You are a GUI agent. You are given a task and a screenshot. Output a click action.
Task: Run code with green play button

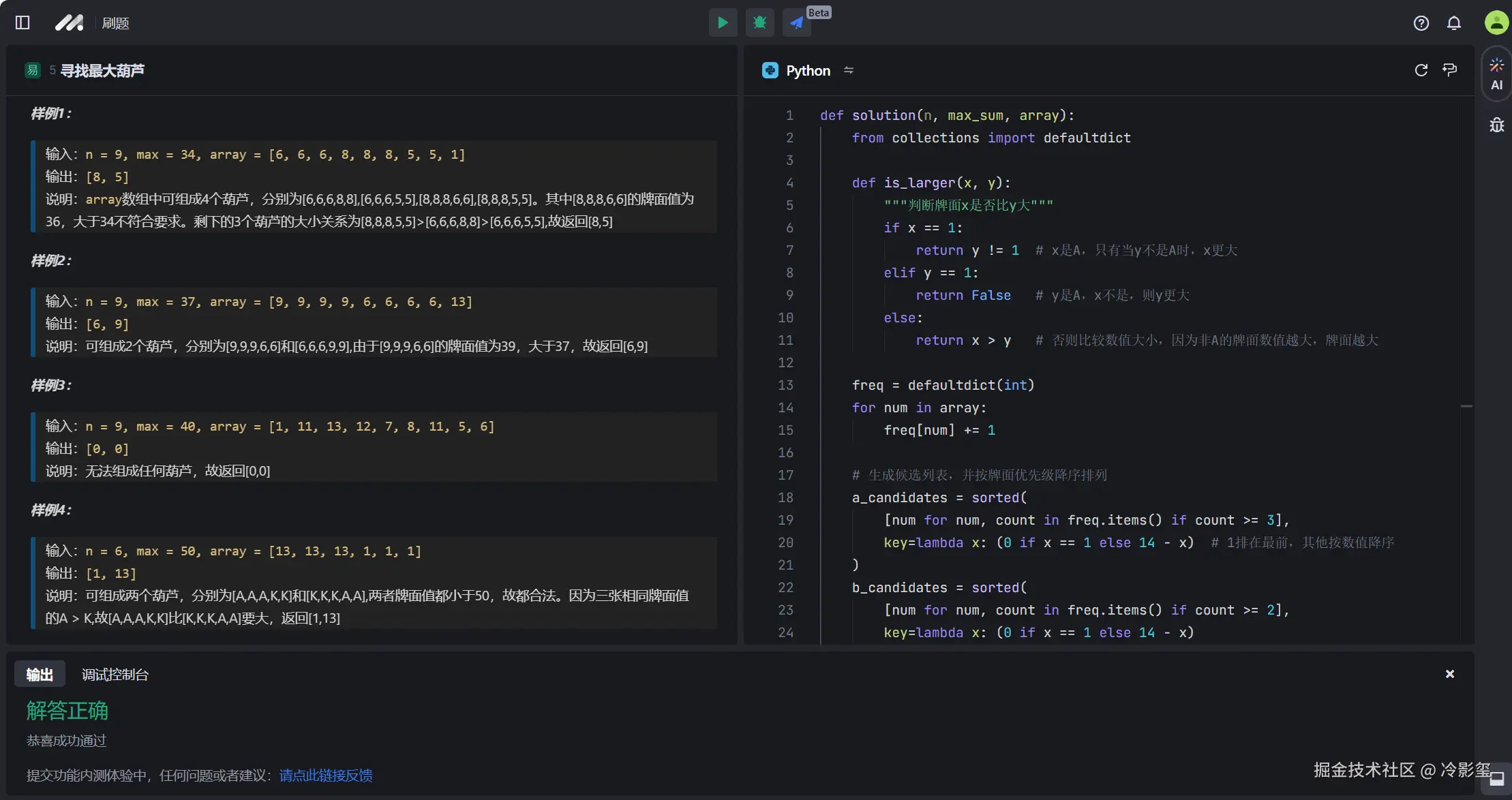(723, 22)
